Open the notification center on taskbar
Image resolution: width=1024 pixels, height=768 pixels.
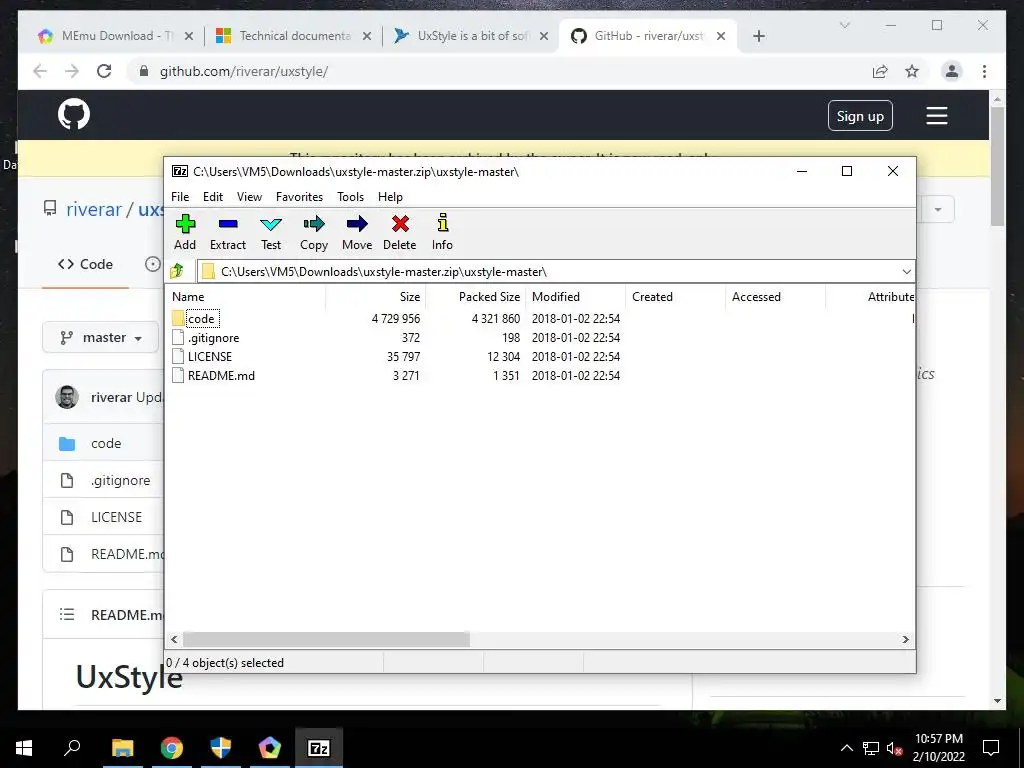pyautogui.click(x=991, y=748)
